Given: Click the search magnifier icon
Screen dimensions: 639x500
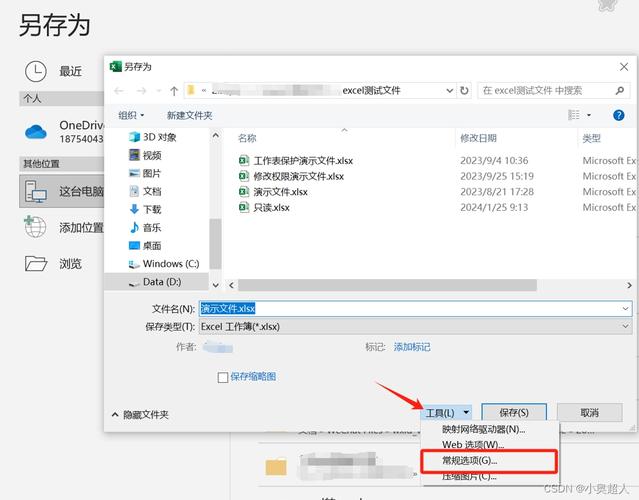Looking at the screenshot, I should coord(620,90).
